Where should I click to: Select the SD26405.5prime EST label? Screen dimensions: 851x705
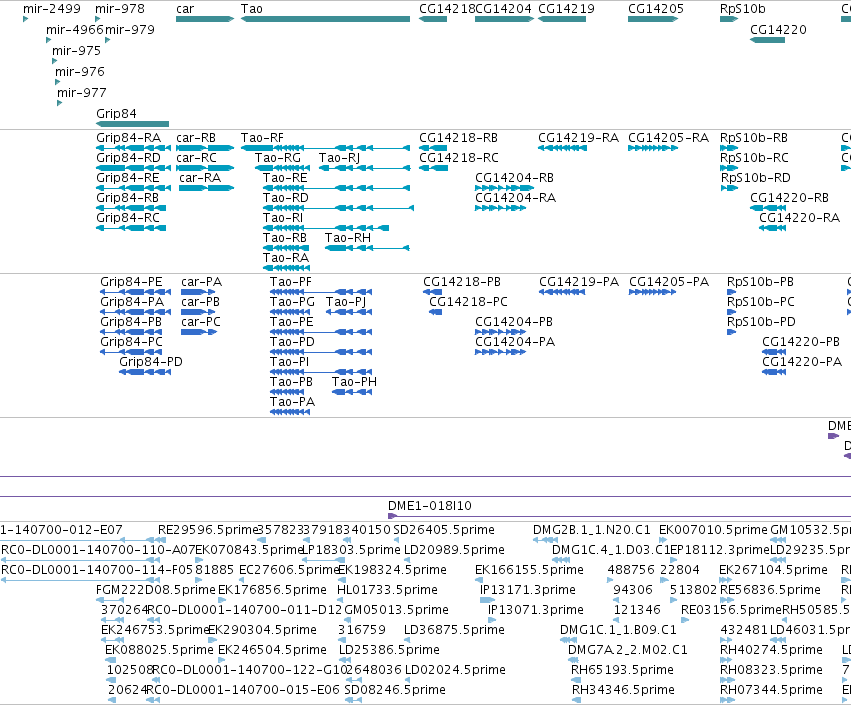pos(444,530)
